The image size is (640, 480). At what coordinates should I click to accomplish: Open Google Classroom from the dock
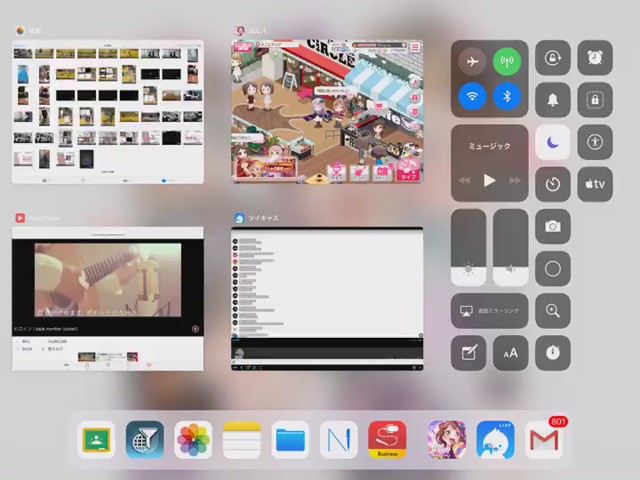tap(96, 440)
